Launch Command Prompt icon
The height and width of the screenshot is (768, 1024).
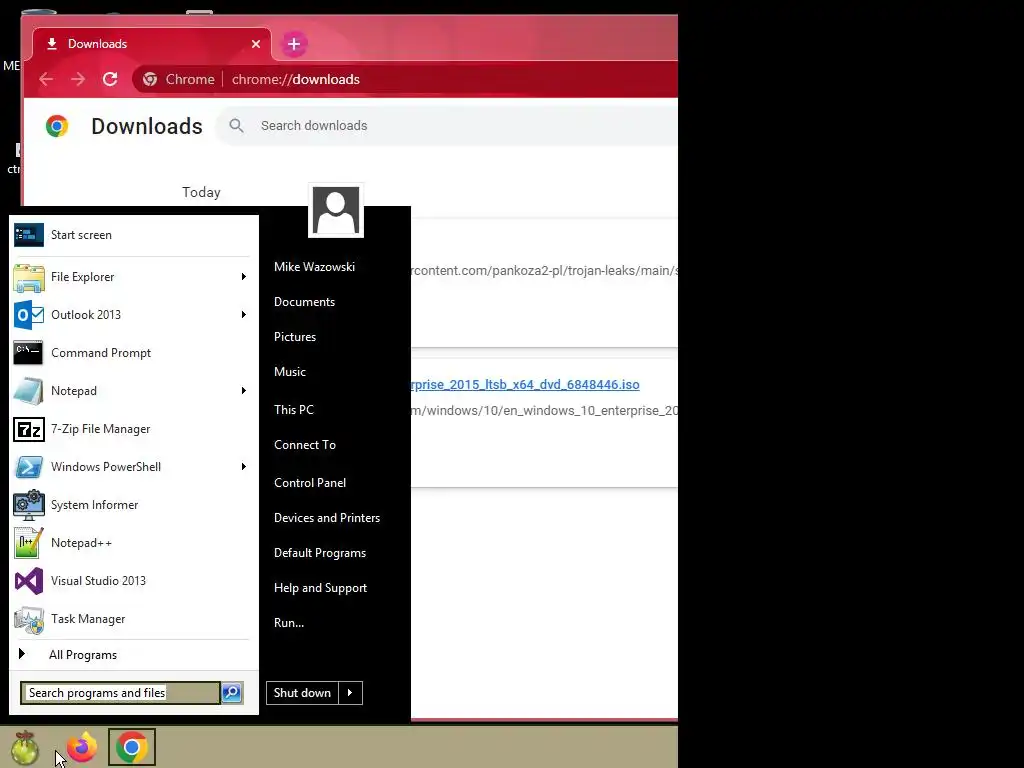[29, 353]
